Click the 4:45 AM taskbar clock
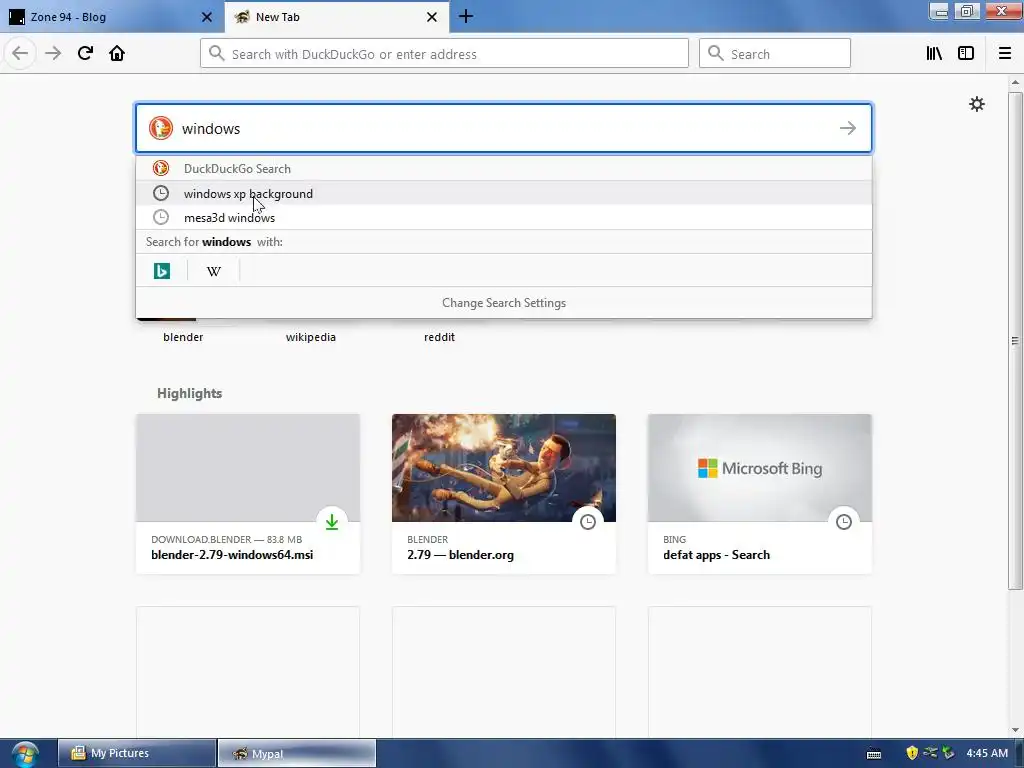1024x768 pixels. 987,753
